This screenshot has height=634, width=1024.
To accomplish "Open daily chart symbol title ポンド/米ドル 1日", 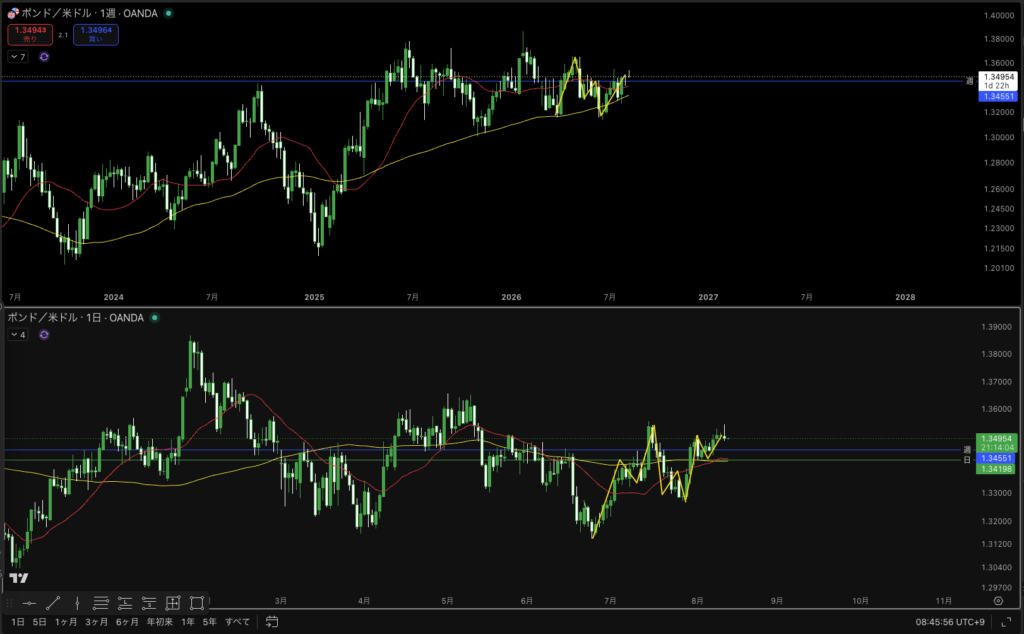I will coord(76,318).
